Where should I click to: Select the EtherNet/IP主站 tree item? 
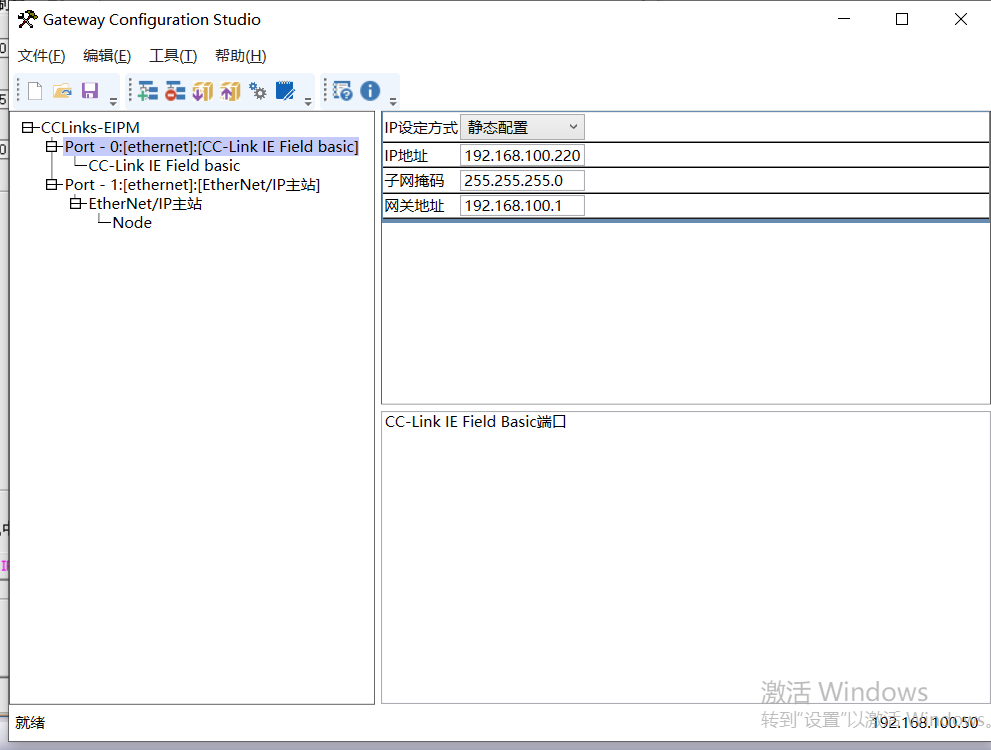(x=145, y=203)
